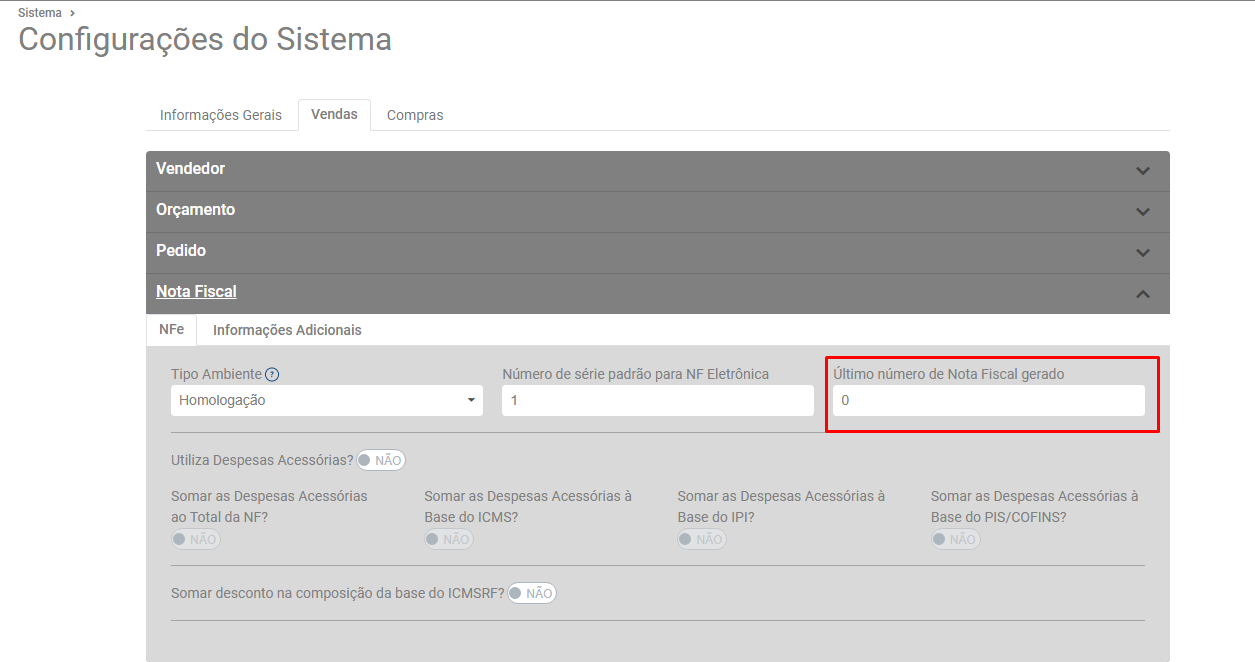Switch to Informações Gerais tab
The image size is (1255, 662).
click(221, 115)
